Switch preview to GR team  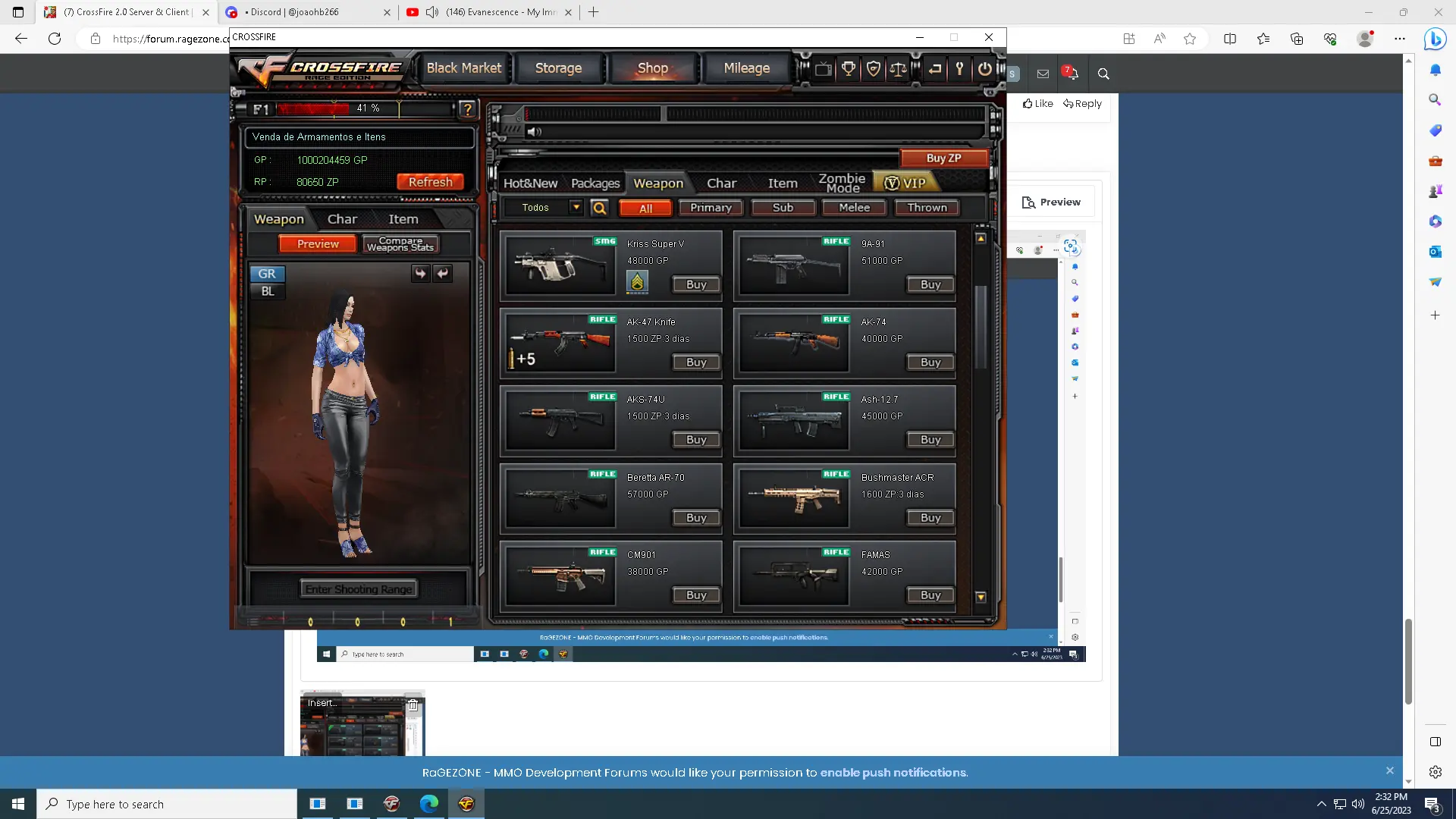click(x=267, y=274)
